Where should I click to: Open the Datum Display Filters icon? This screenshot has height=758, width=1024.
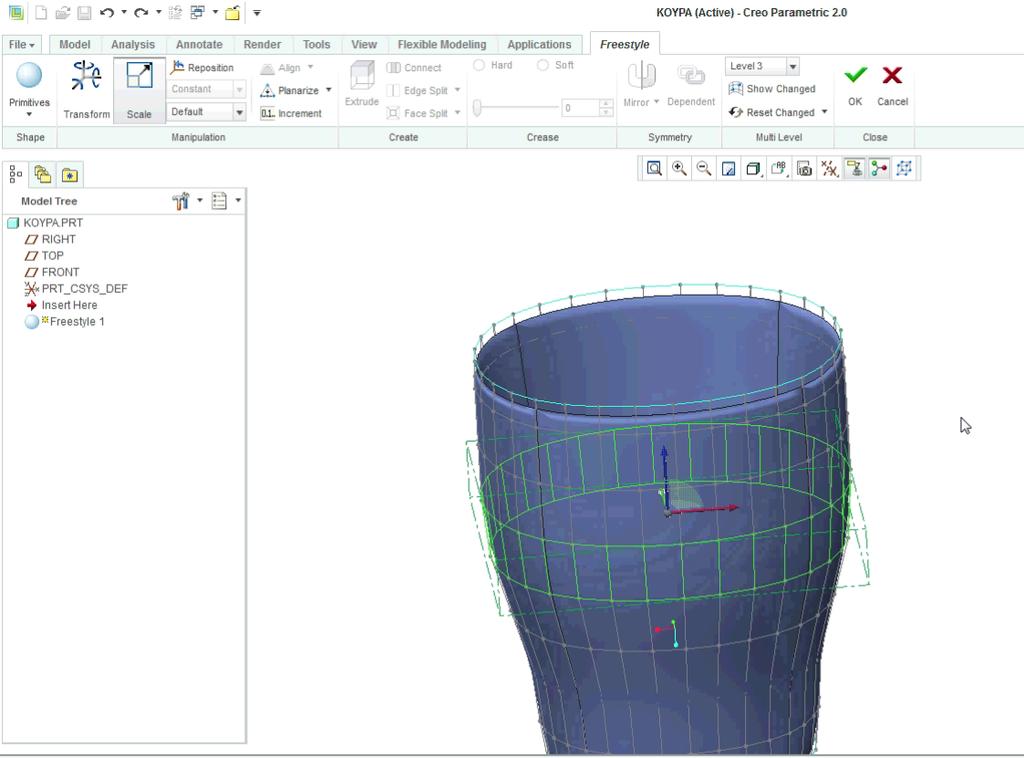[829, 169]
